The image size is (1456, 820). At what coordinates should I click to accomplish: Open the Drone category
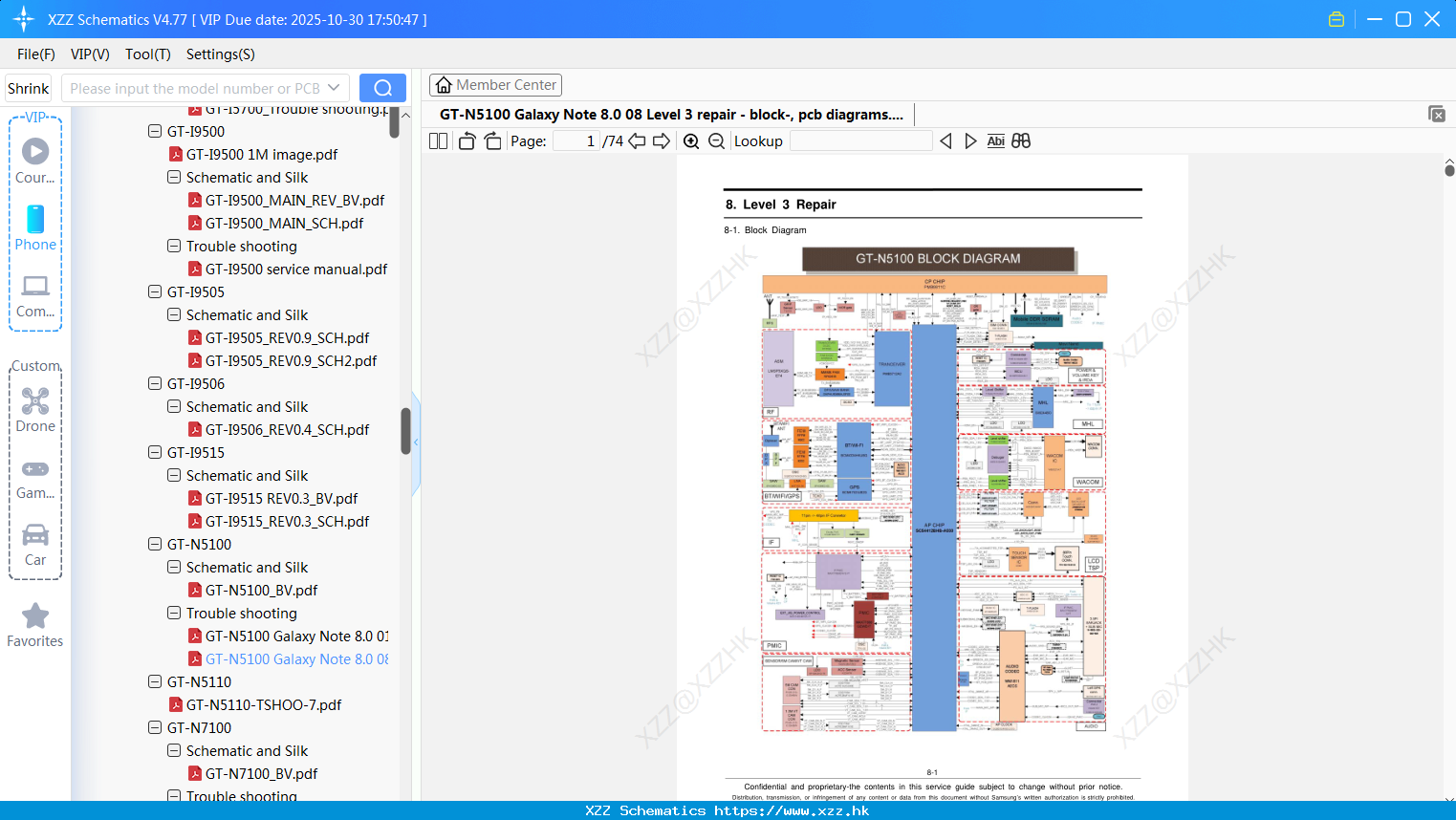35,410
